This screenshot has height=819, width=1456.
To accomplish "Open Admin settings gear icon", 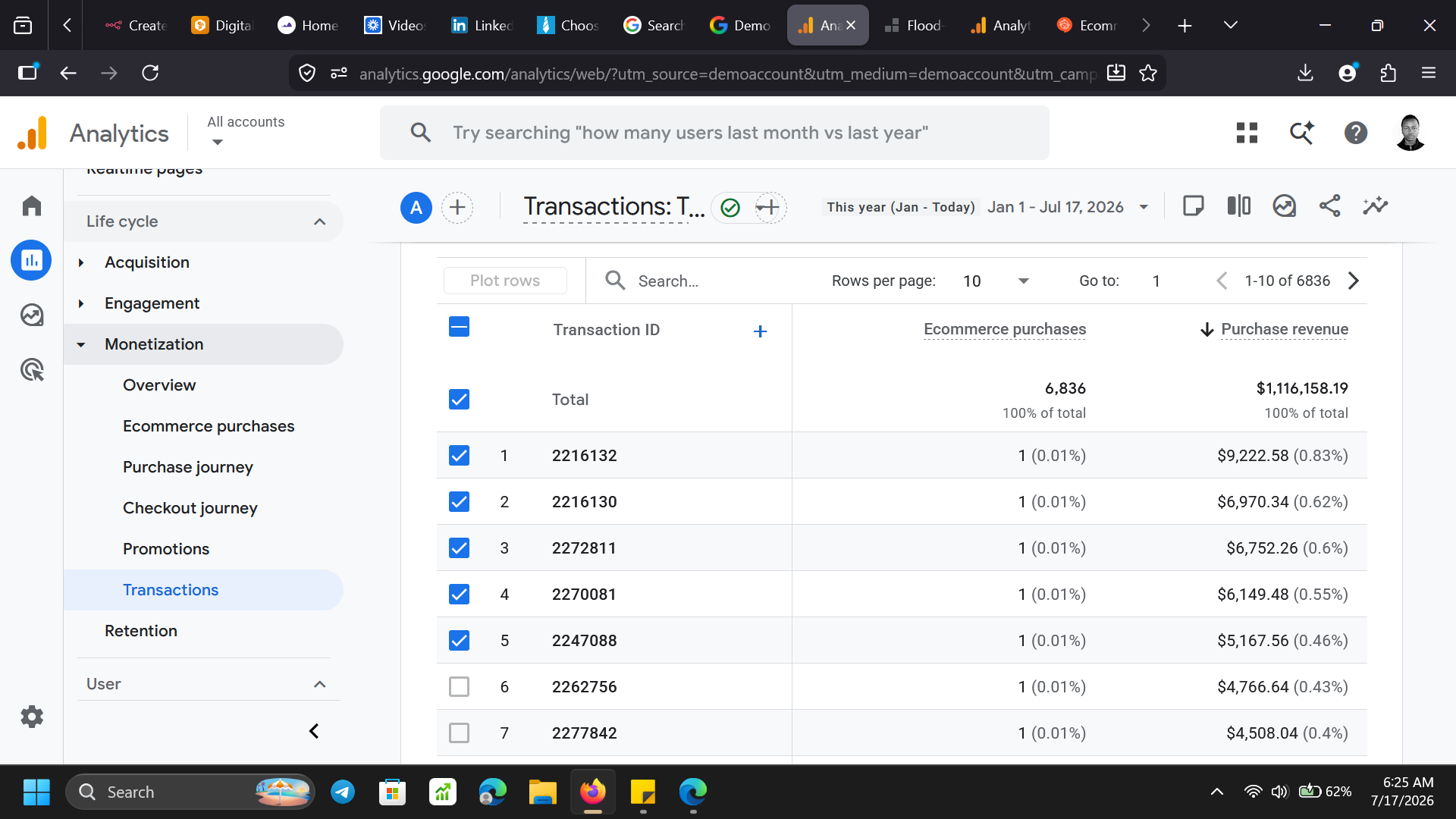I will tap(31, 717).
